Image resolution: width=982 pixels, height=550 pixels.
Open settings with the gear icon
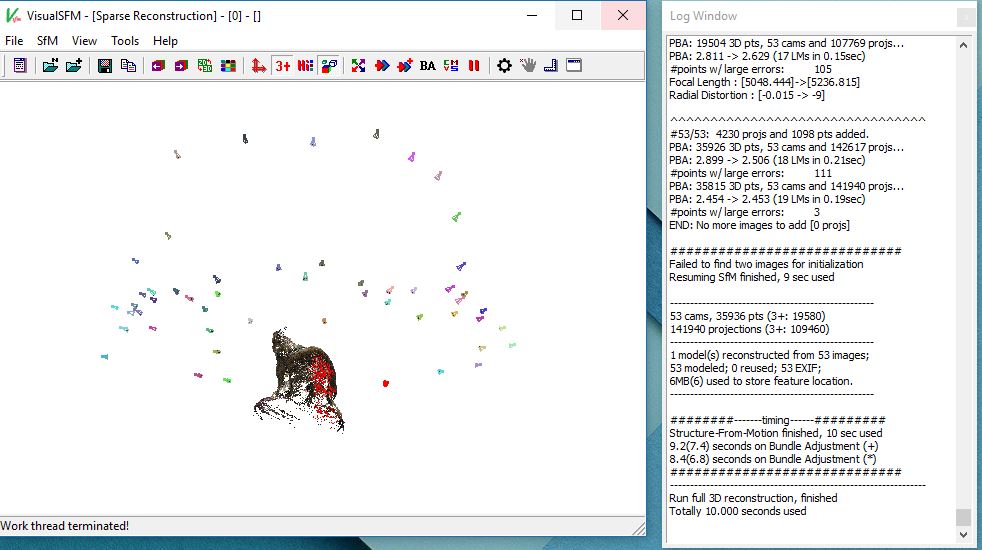pyautogui.click(x=504, y=66)
